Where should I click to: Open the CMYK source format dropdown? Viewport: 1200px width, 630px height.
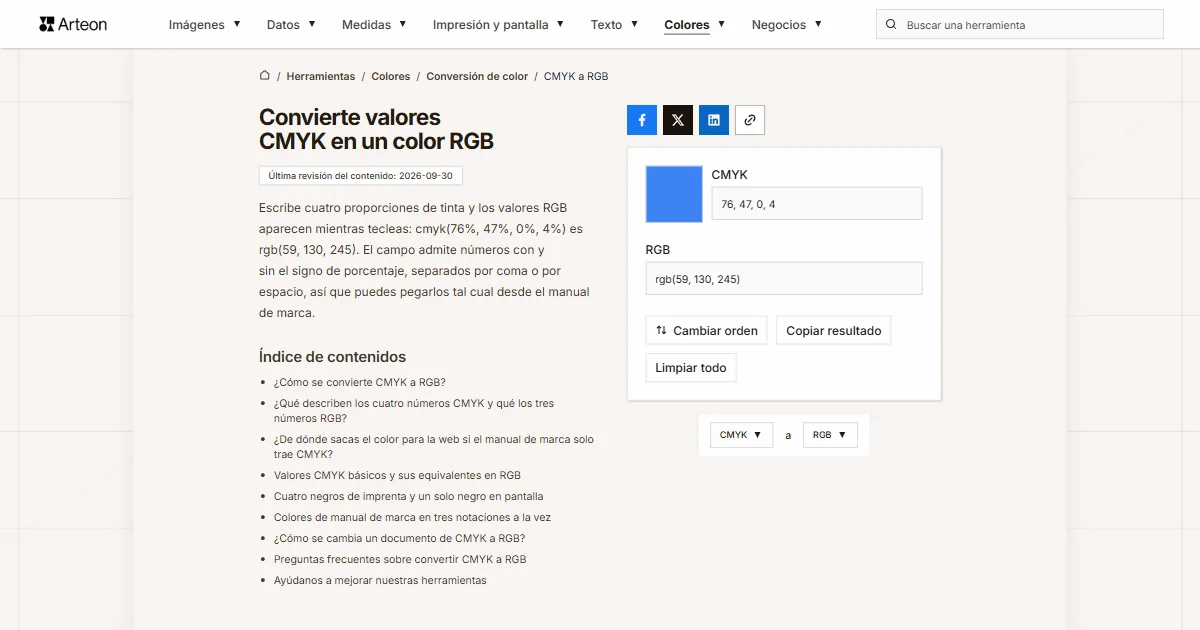[741, 435]
